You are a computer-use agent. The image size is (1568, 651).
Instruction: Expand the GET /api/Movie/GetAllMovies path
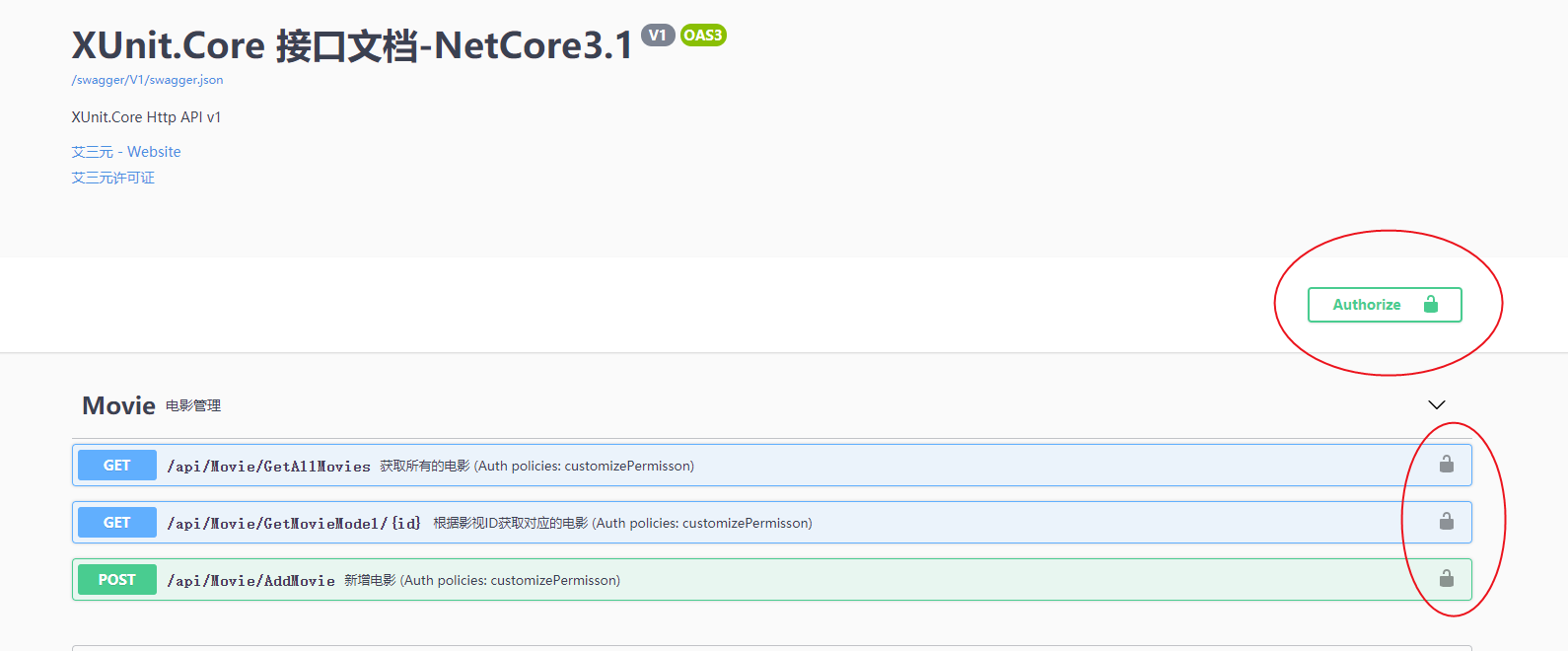268,466
